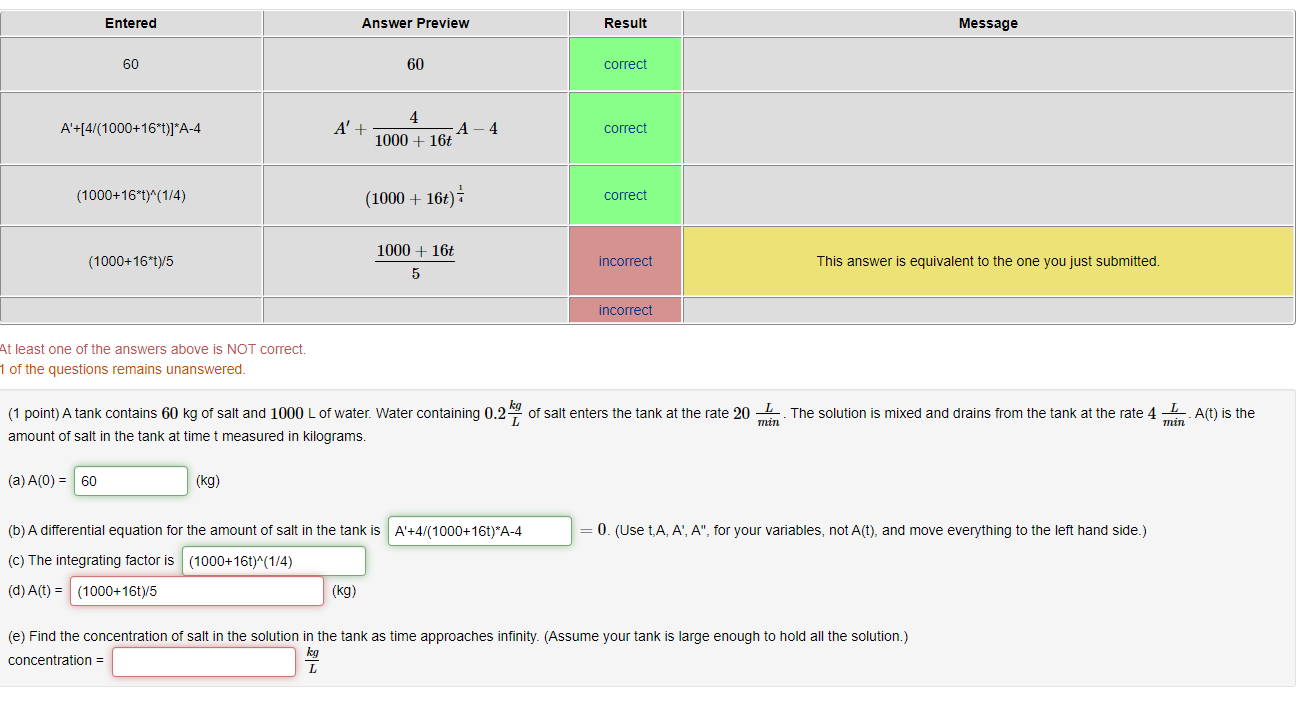Screen dimensions: 1309x702
Task: Click the 'Message' column header
Action: [x=987, y=23]
